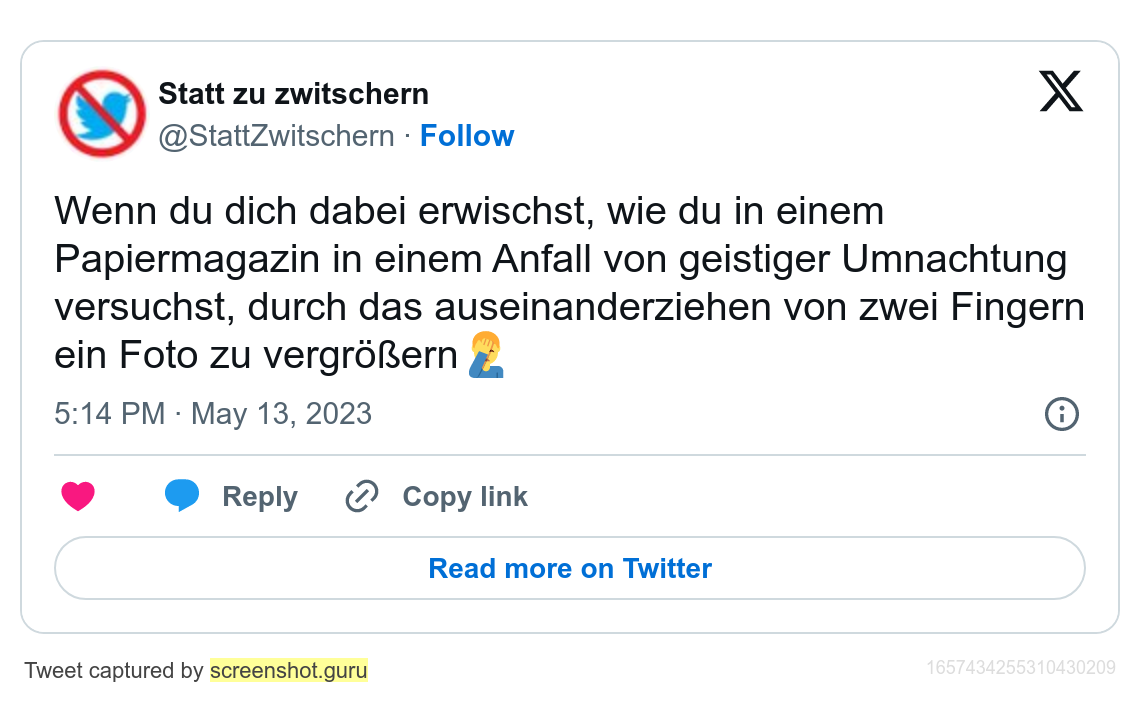Open the X logo link

(1060, 92)
